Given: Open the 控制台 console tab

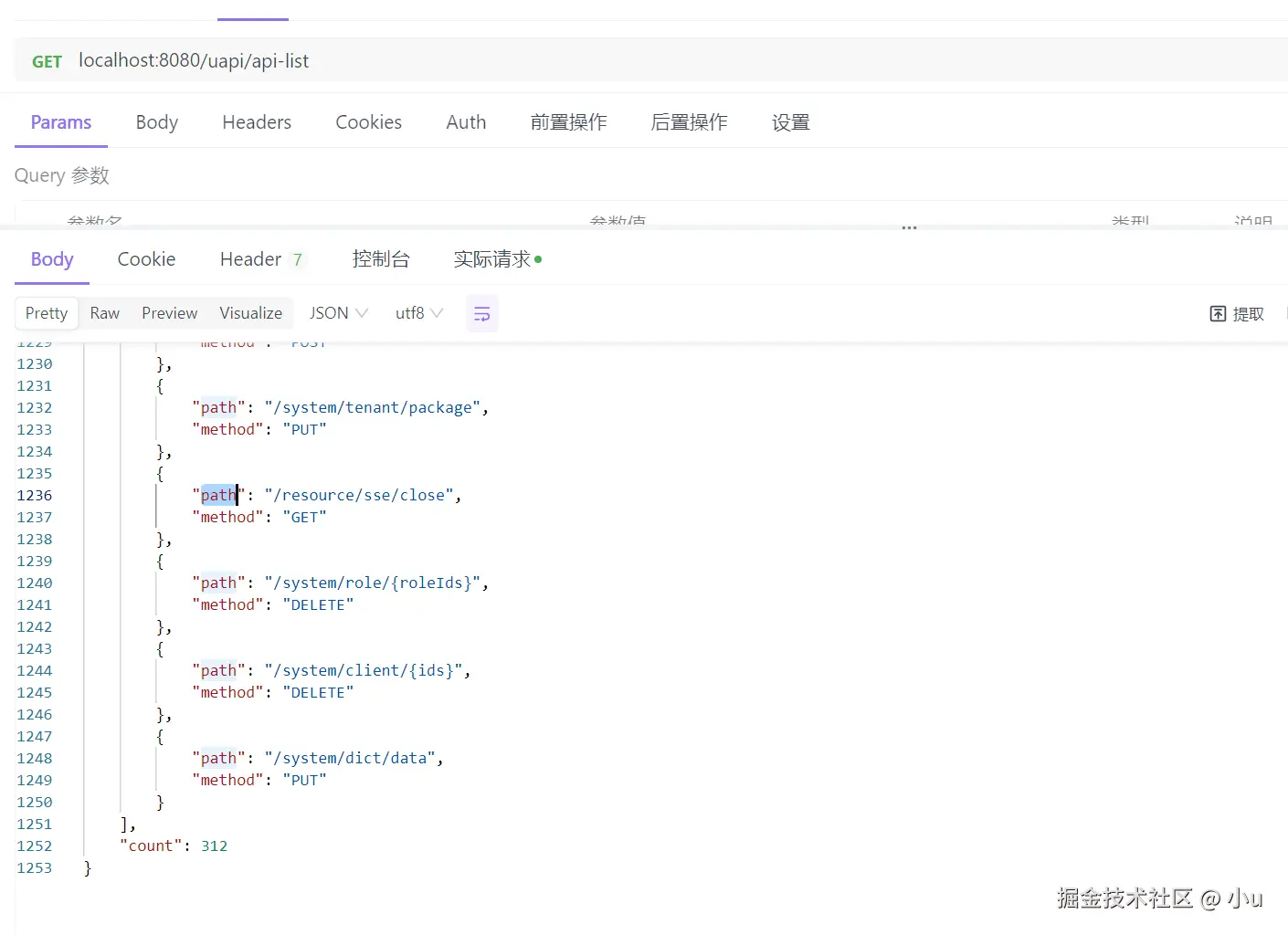Looking at the screenshot, I should point(381,259).
